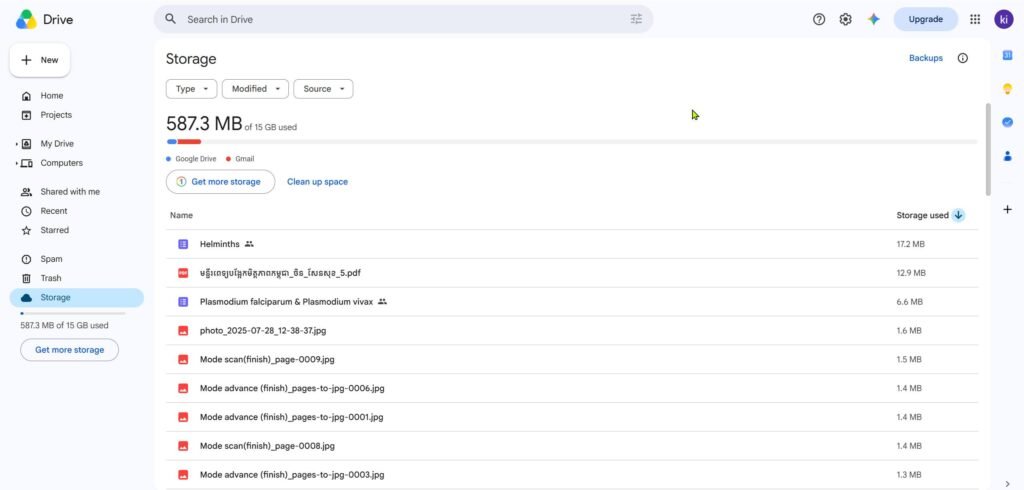1024x490 pixels.
Task: Open Google Tasks side panel icon
Action: click(1007, 122)
